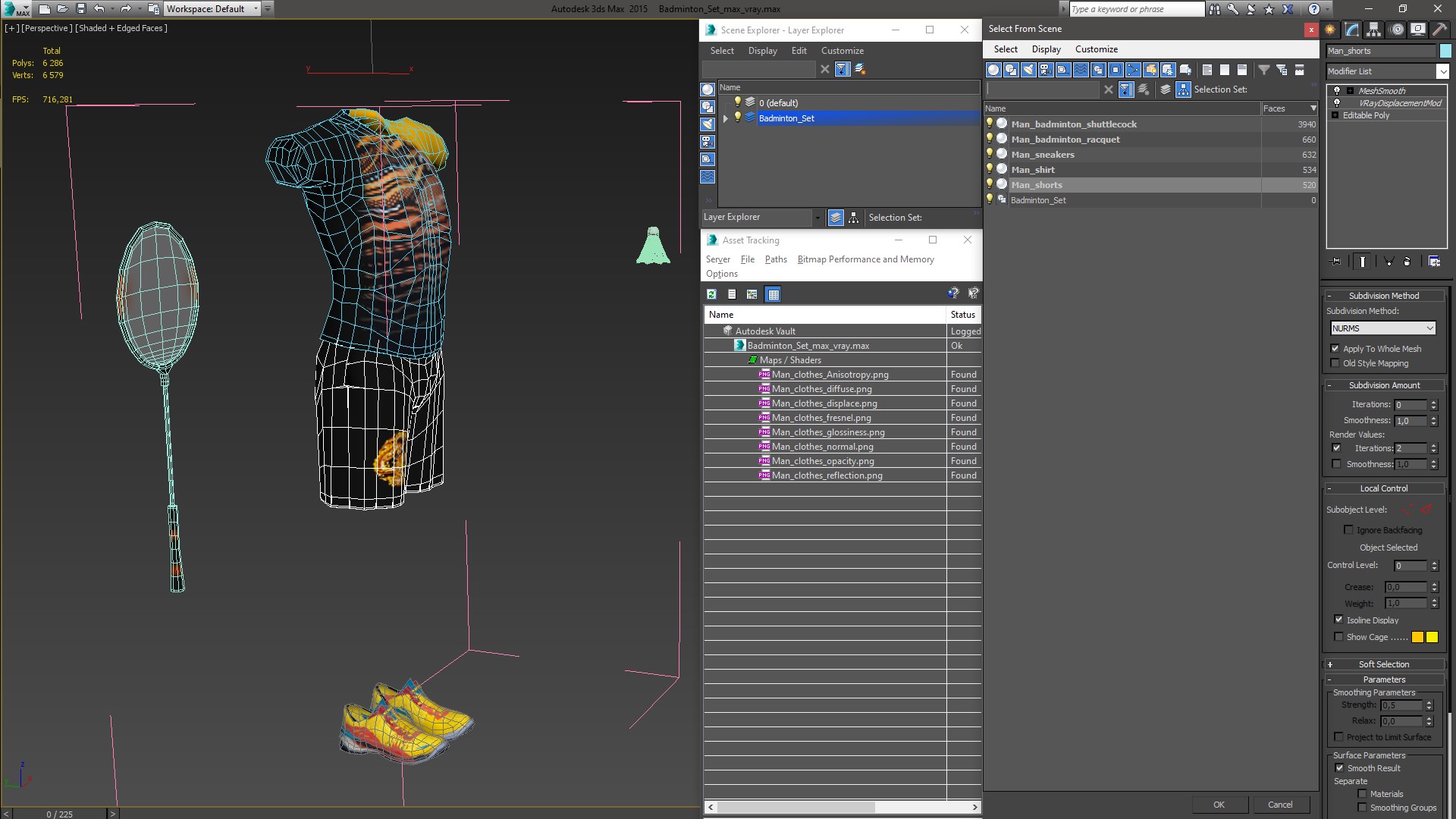Image resolution: width=1456 pixels, height=819 pixels.
Task: Enable Old Style Mapping checkbox
Action: click(1337, 363)
